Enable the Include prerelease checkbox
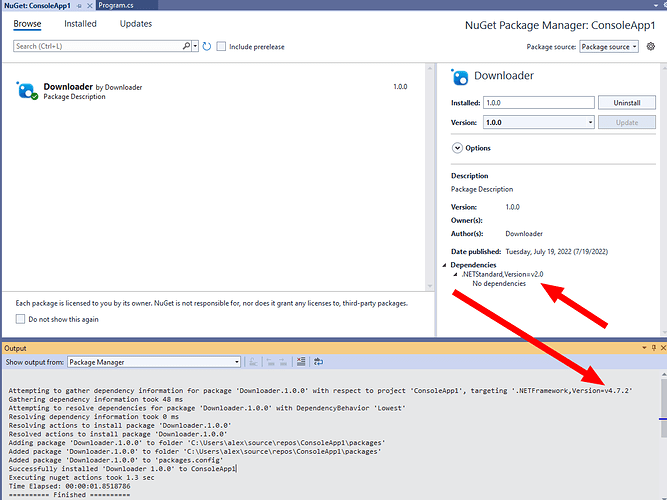This screenshot has width=667, height=500. 221,46
